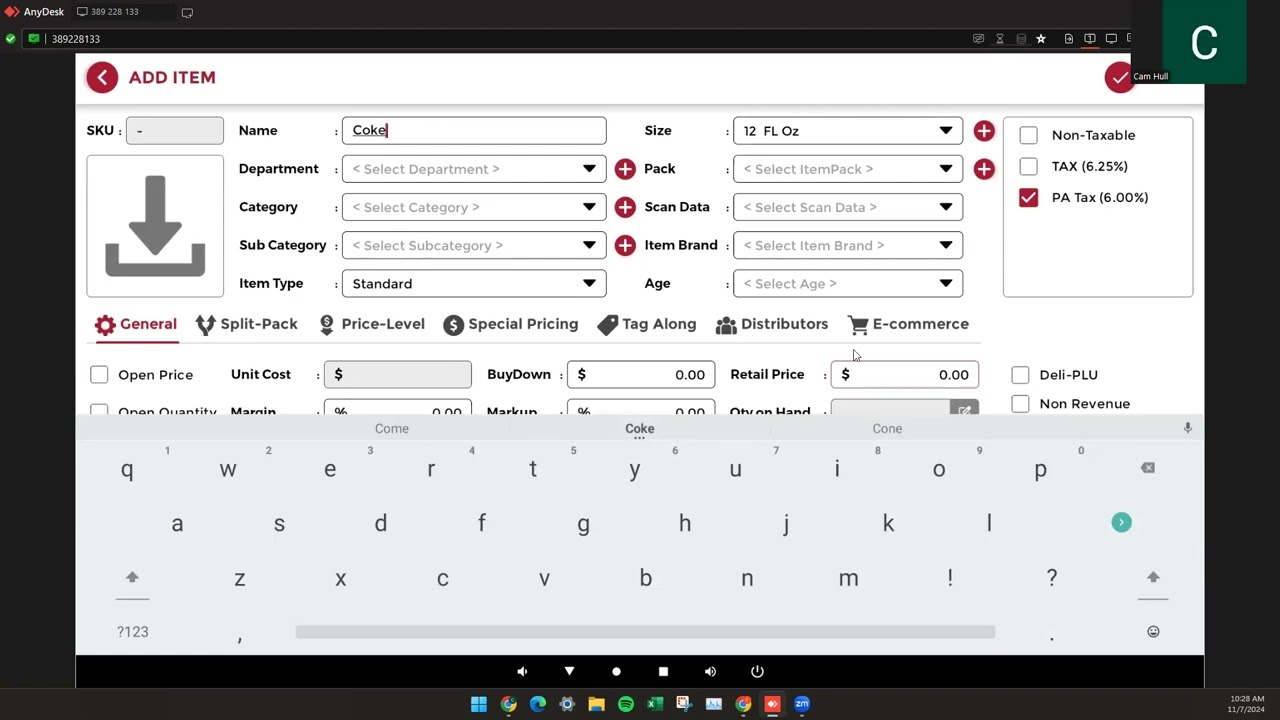1280x720 pixels.
Task: Switch to the Price-Level tab
Action: 372,324
